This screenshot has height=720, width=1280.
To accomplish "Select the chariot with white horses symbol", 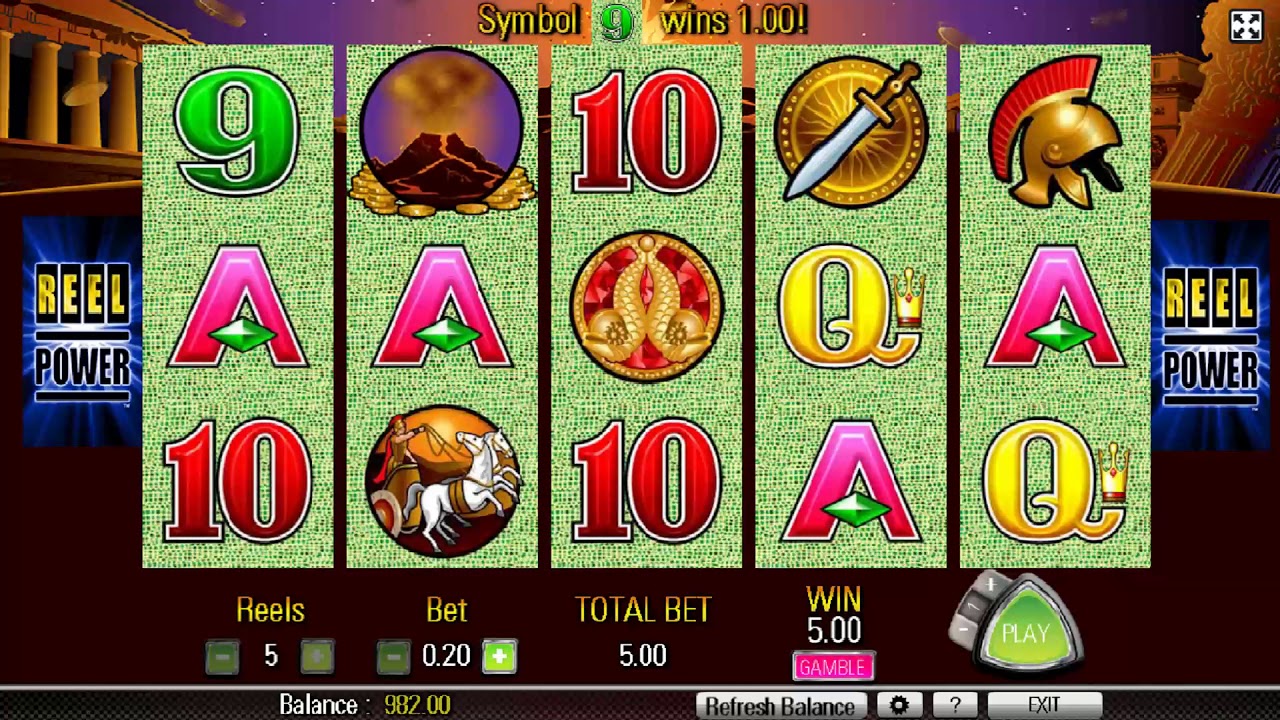I will click(x=442, y=480).
